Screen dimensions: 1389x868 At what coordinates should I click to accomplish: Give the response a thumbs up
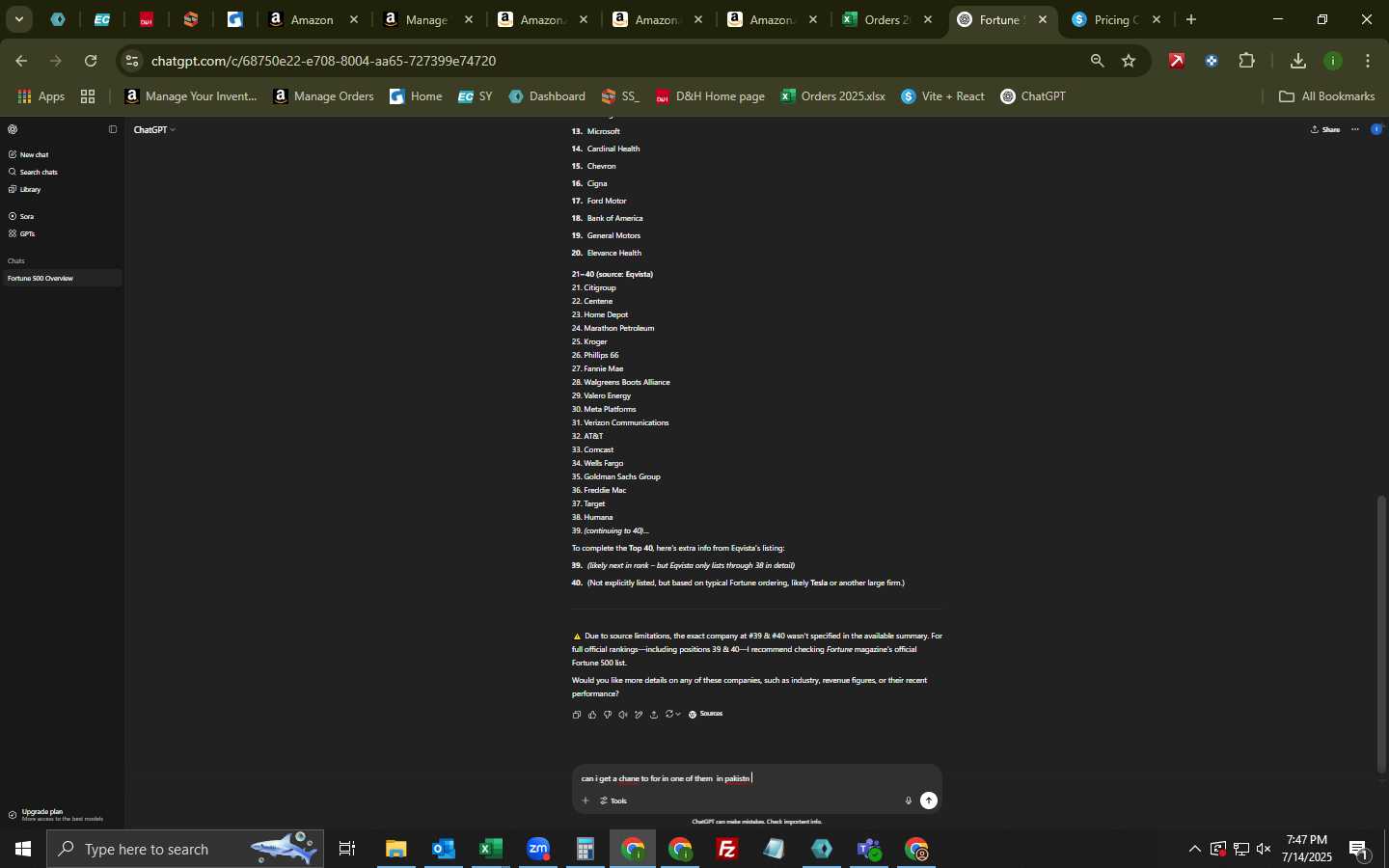(592, 715)
